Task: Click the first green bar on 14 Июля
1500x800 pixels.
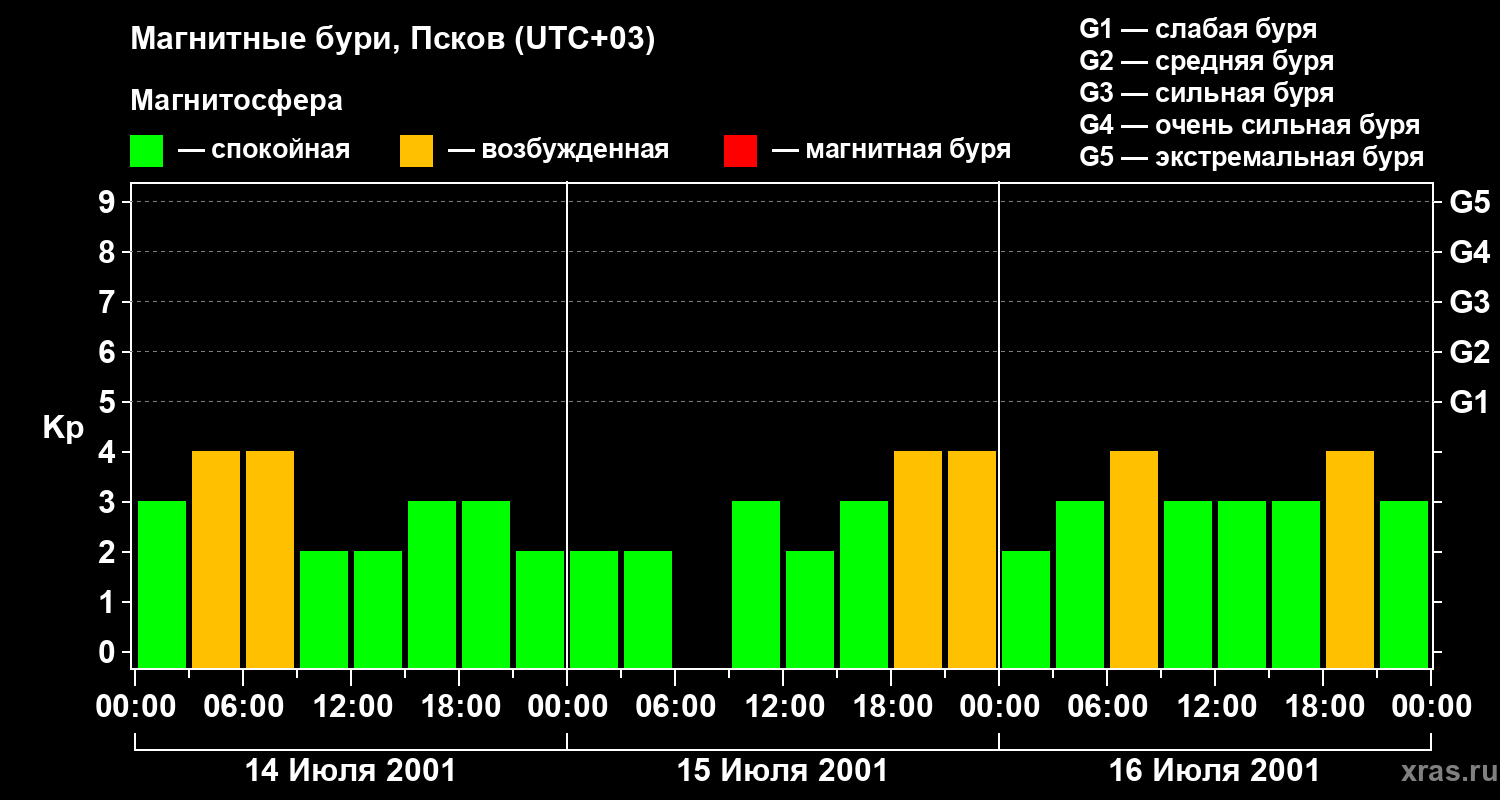Action: tap(162, 584)
